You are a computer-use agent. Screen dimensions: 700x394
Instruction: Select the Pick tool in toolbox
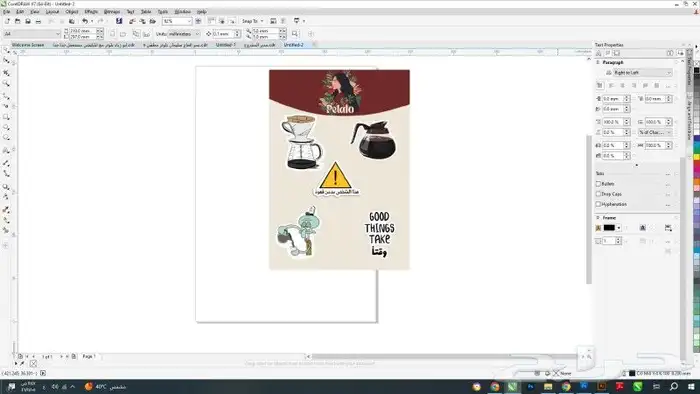tap(6, 50)
